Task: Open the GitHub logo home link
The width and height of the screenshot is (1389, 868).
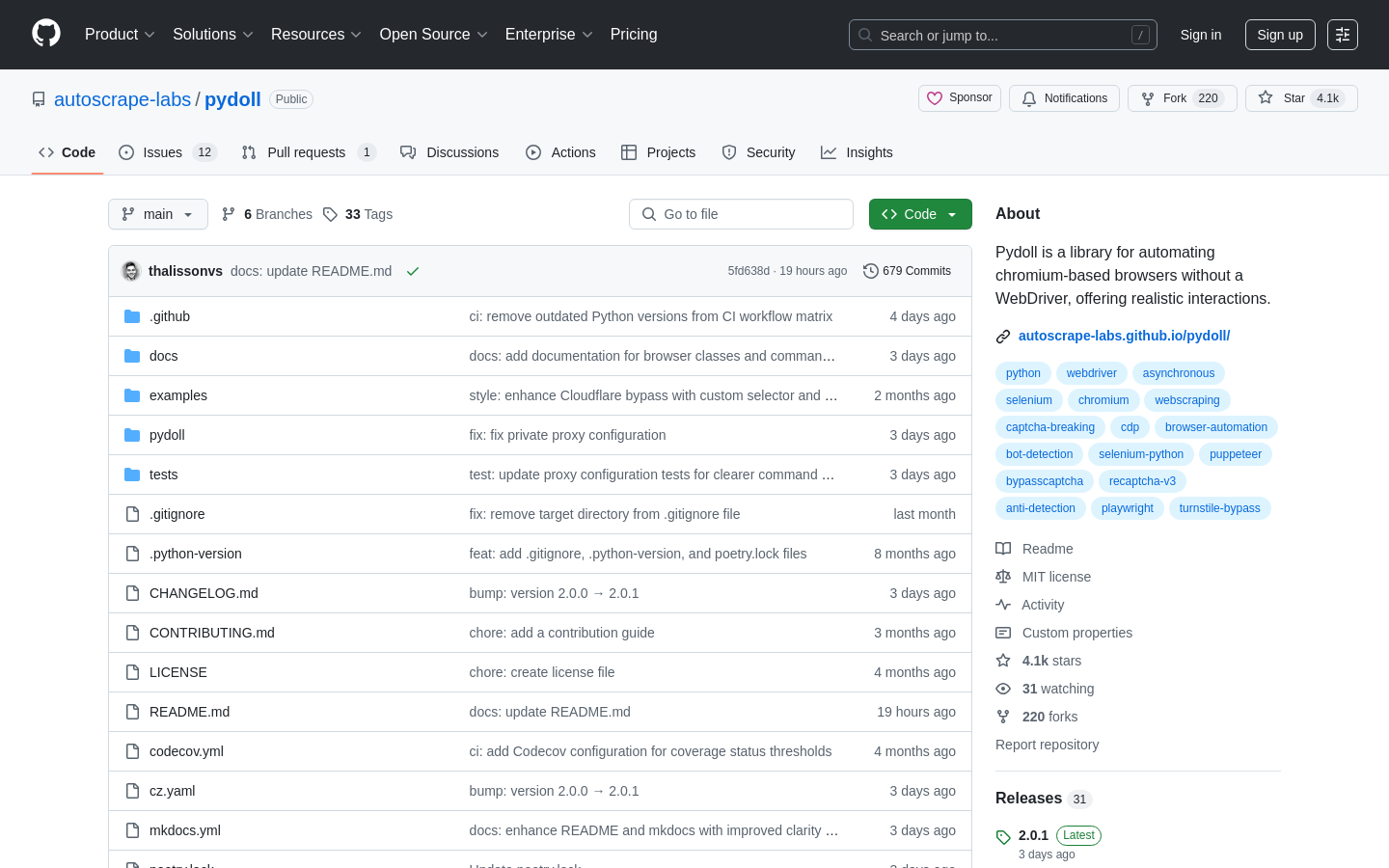Action: 46,34
